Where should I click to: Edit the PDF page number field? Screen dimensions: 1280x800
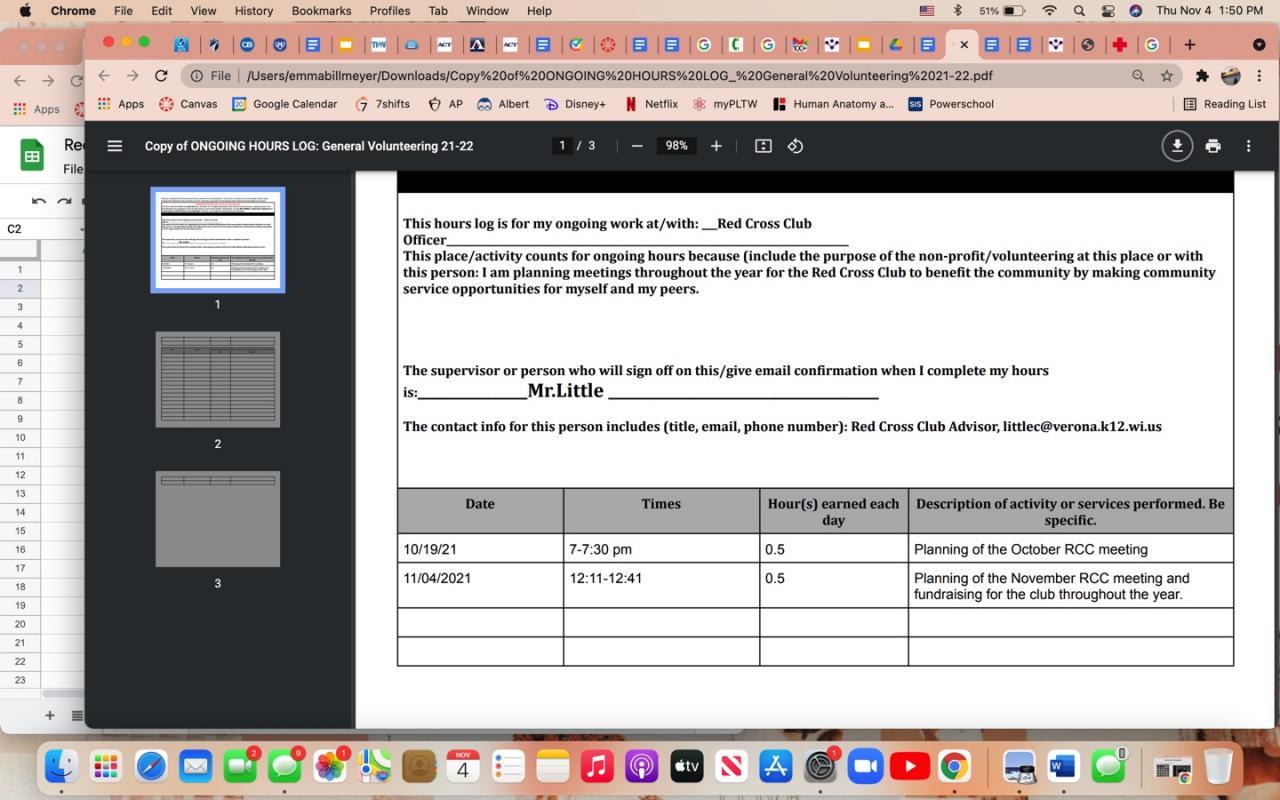[562, 146]
